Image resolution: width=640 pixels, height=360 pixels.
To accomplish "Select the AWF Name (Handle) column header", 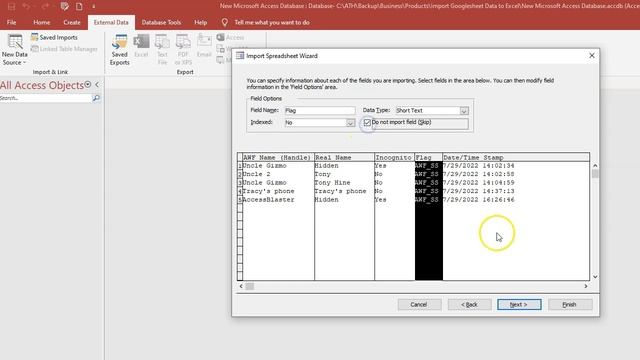I will (278, 158).
